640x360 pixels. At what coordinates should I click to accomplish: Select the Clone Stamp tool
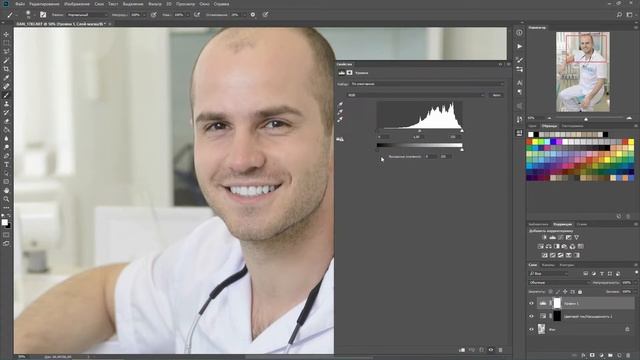[6, 104]
